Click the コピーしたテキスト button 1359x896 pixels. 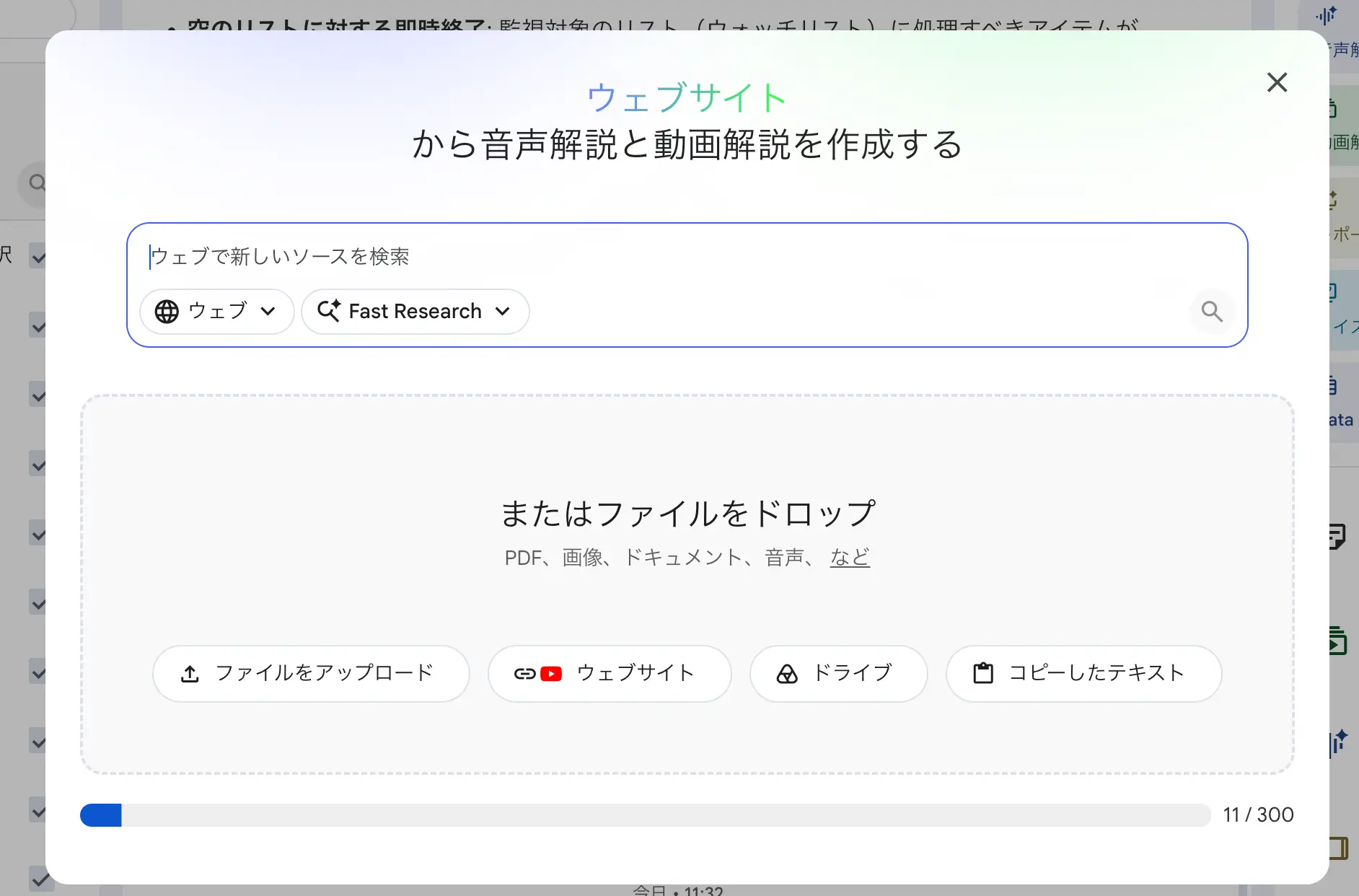pyautogui.click(x=1083, y=673)
